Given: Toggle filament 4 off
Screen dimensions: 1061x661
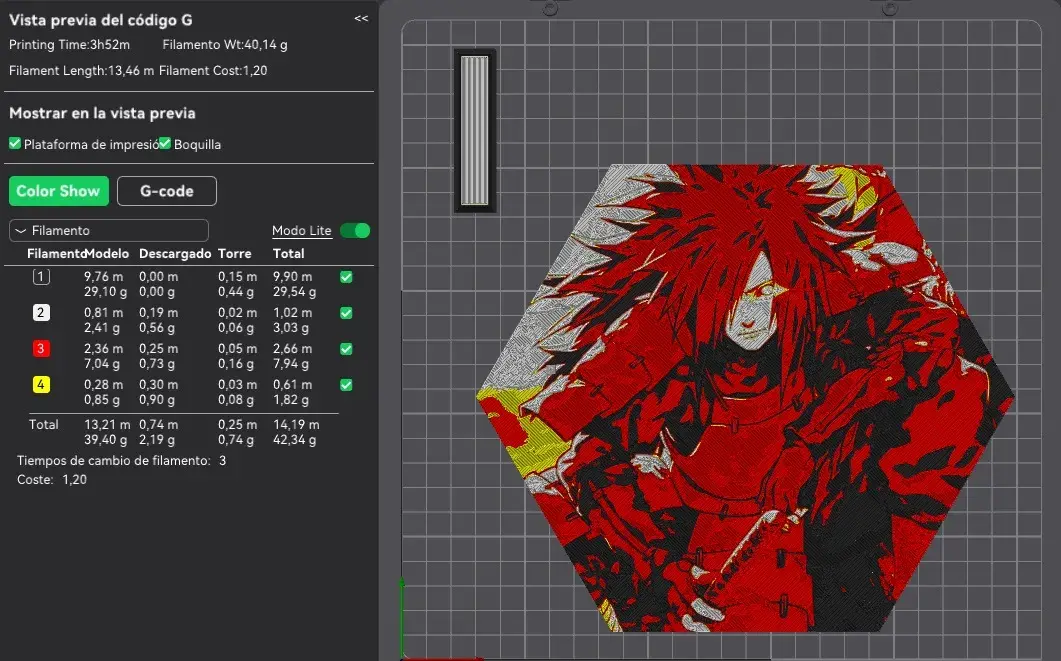Looking at the screenshot, I should click(x=347, y=384).
